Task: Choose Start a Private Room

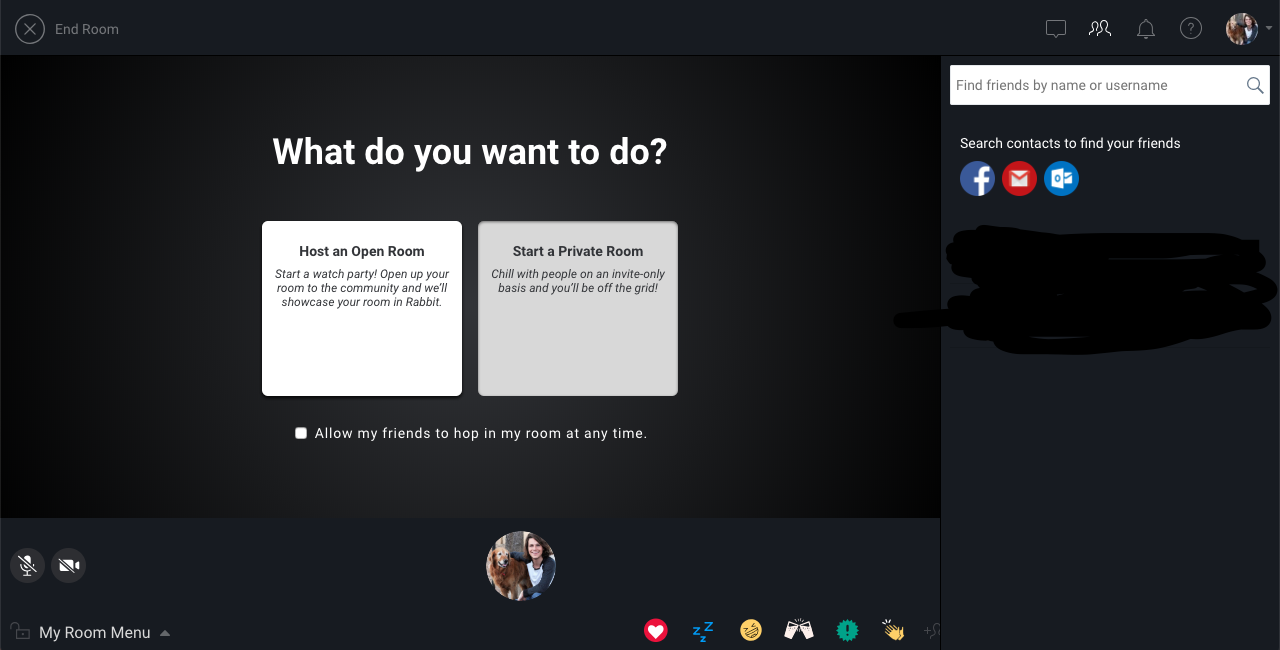Action: click(x=578, y=308)
